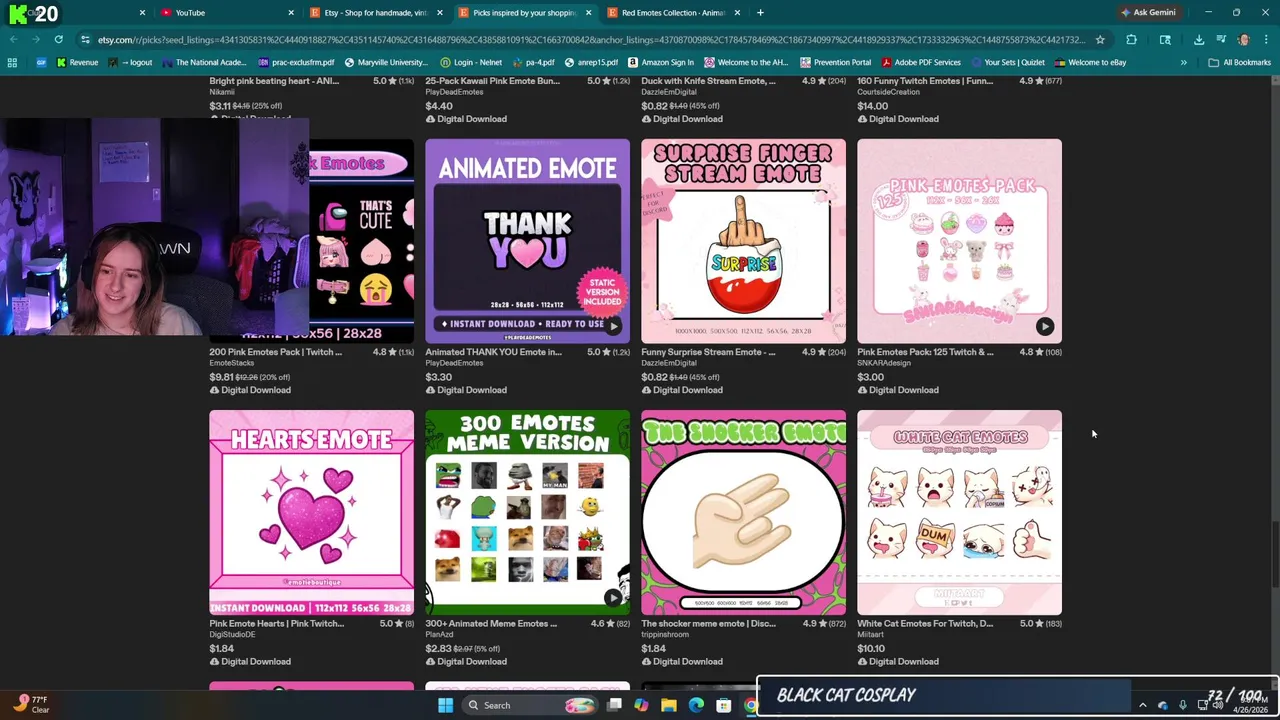Image resolution: width=1280 pixels, height=720 pixels.
Task: Open File Explorer from the taskbar
Action: 669,705
